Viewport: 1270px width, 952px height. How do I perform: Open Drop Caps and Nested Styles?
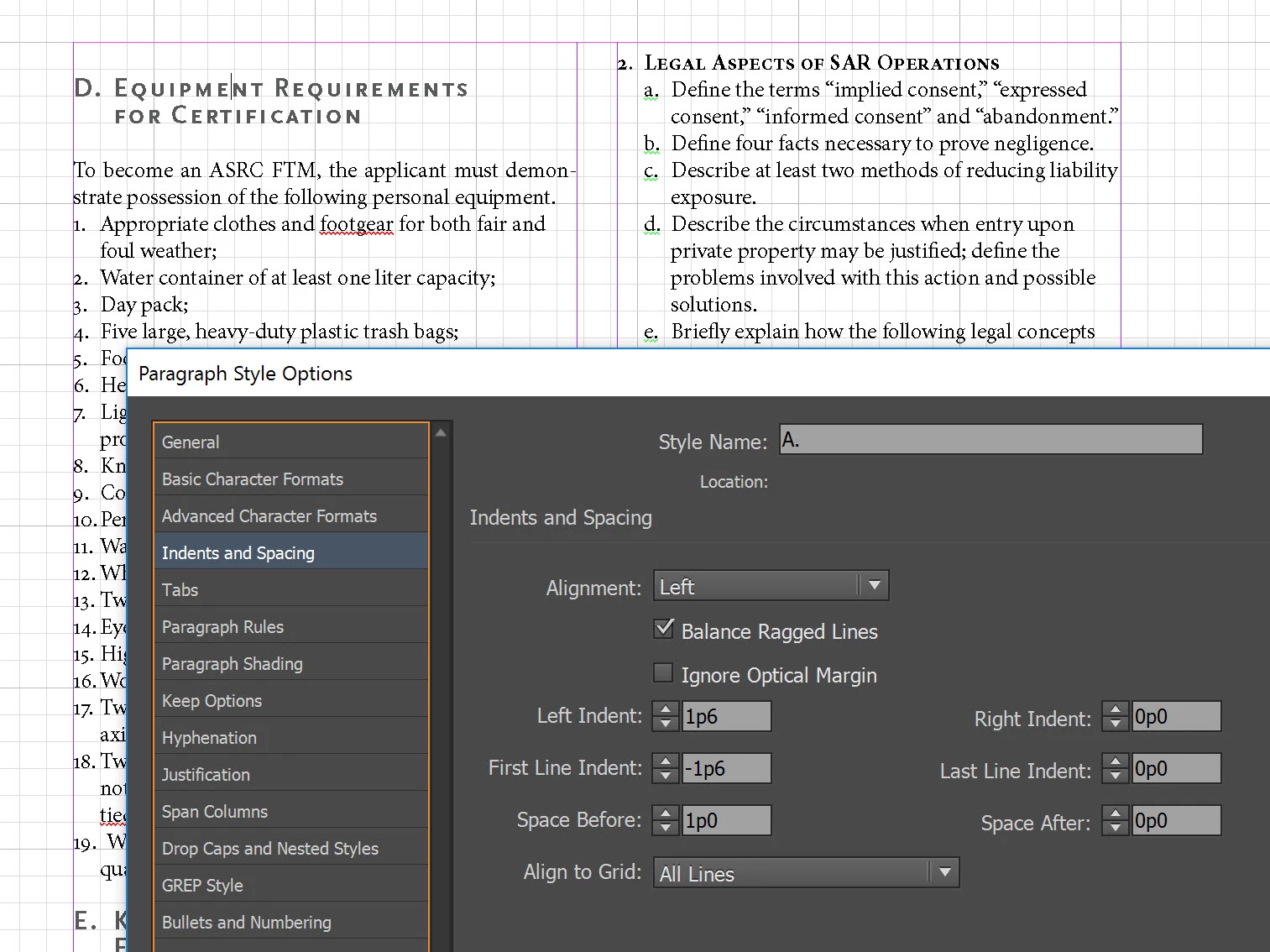coord(291,848)
